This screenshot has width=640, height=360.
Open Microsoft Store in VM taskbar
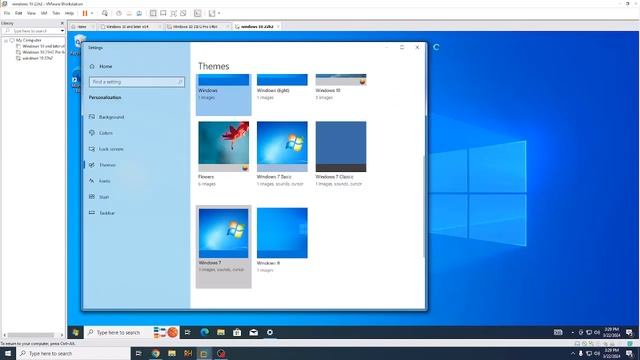237,332
